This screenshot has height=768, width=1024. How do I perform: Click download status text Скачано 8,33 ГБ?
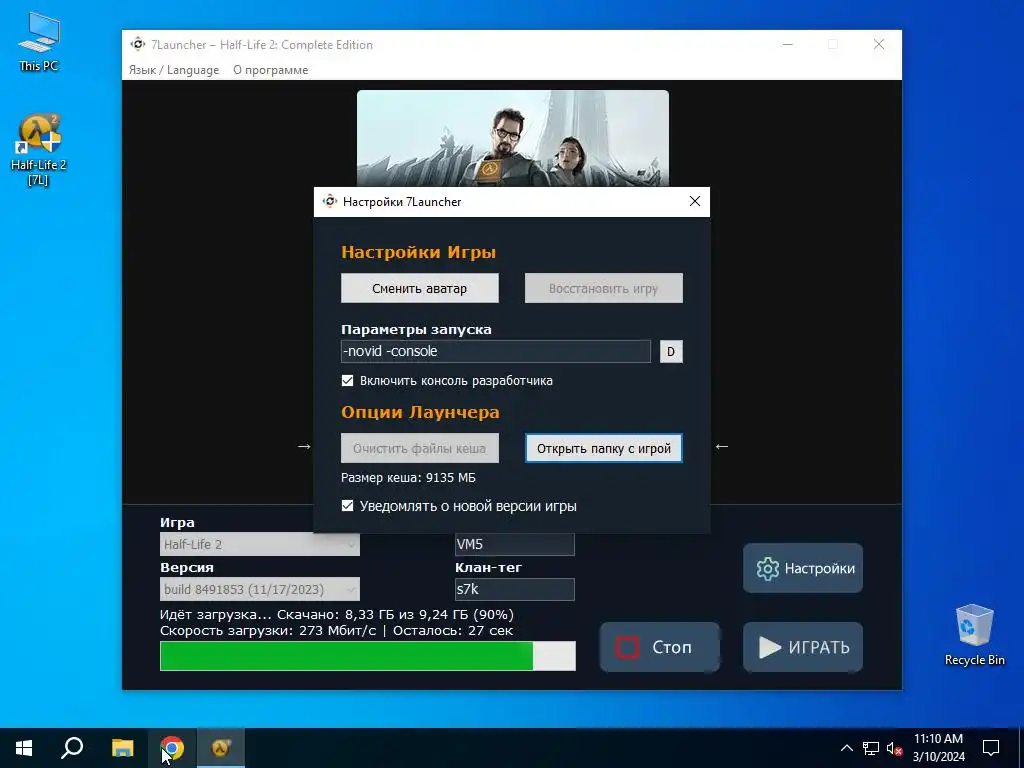point(337,615)
